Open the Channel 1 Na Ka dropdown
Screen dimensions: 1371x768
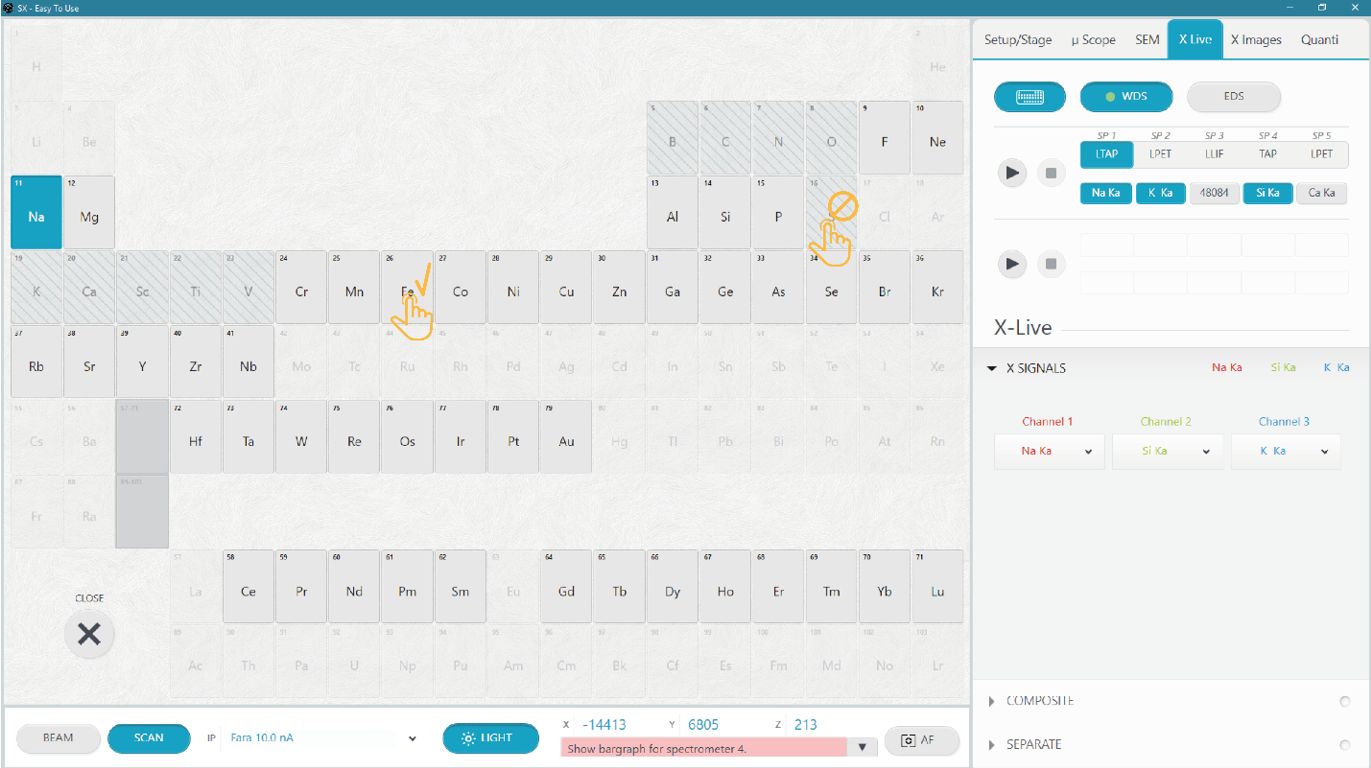(1048, 451)
